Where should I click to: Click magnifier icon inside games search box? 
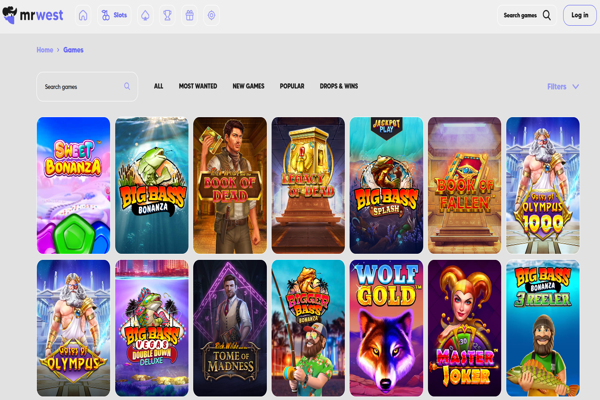127,87
